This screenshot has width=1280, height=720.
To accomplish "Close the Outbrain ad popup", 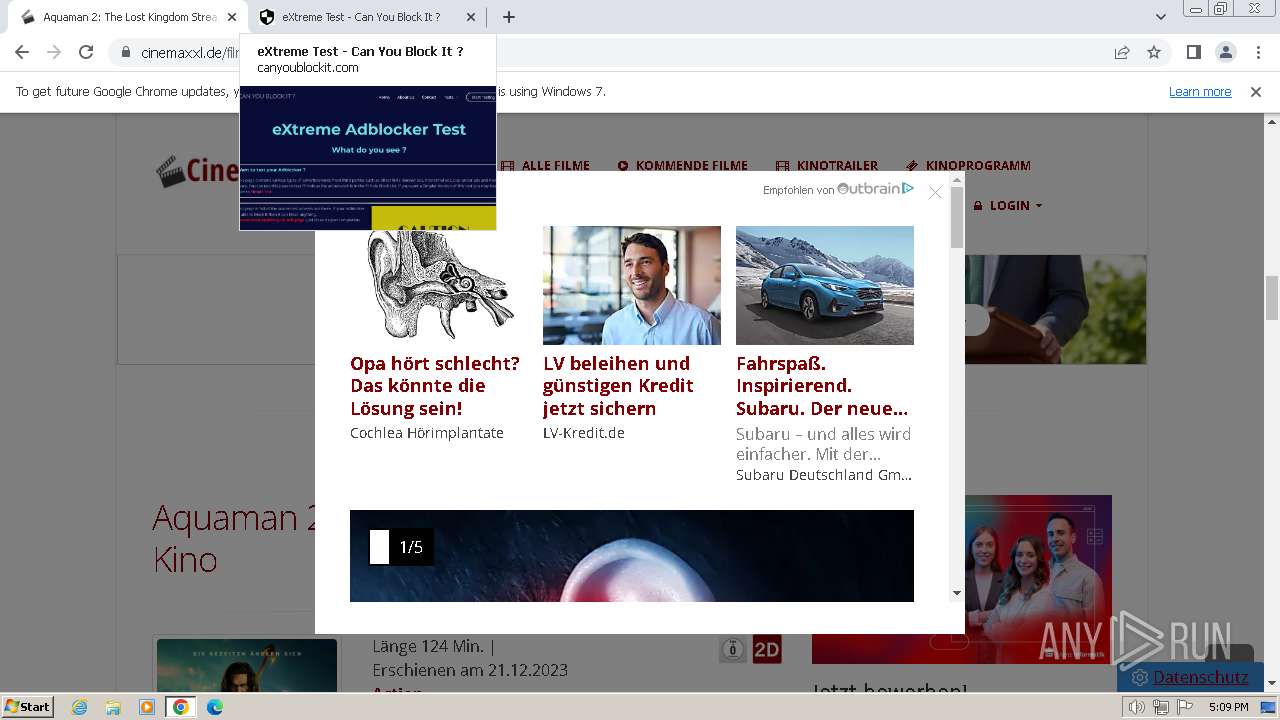I will pos(935,192).
